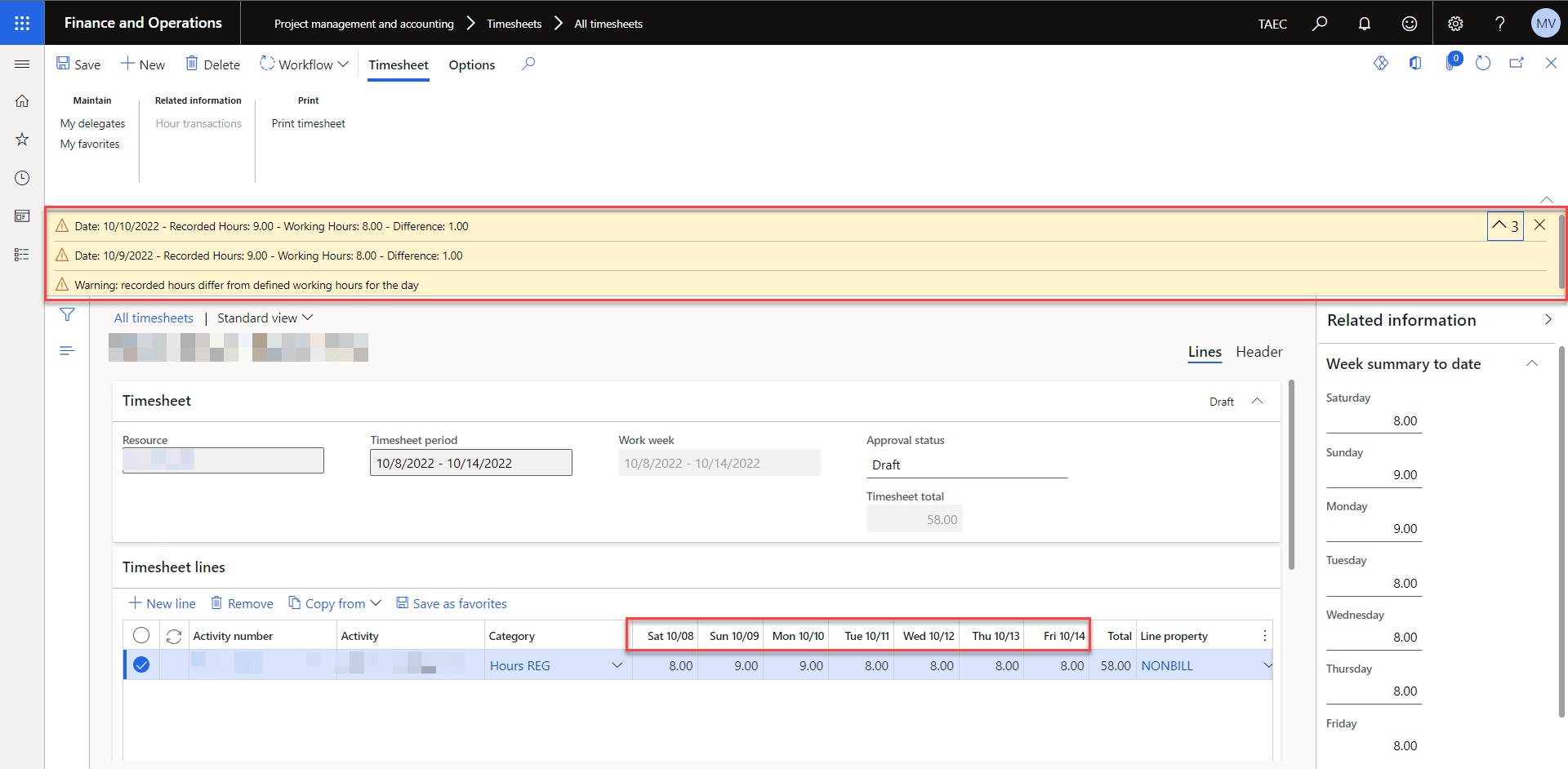Viewport: 1568px width, 769px height.
Task: Collapse the Timesheet fast tab
Action: click(1258, 401)
